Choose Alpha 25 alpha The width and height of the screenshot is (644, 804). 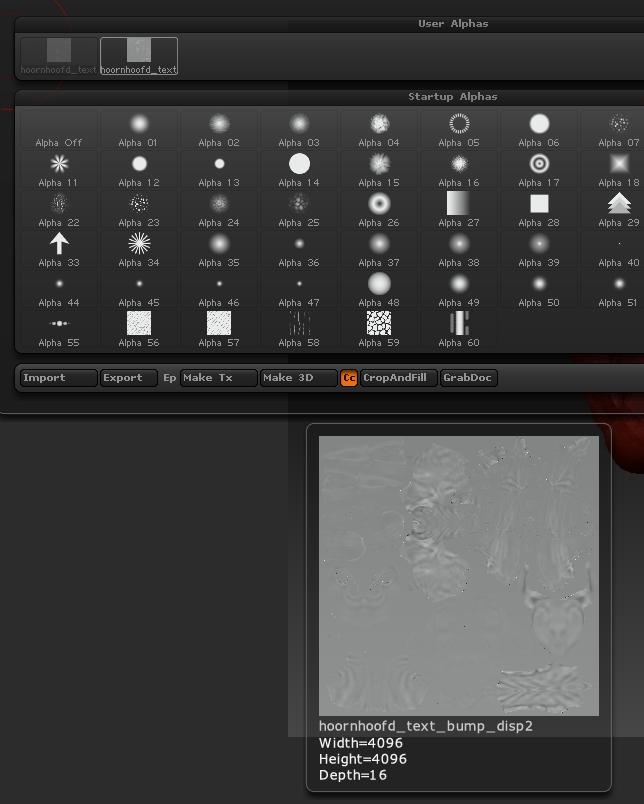[x=299, y=210]
